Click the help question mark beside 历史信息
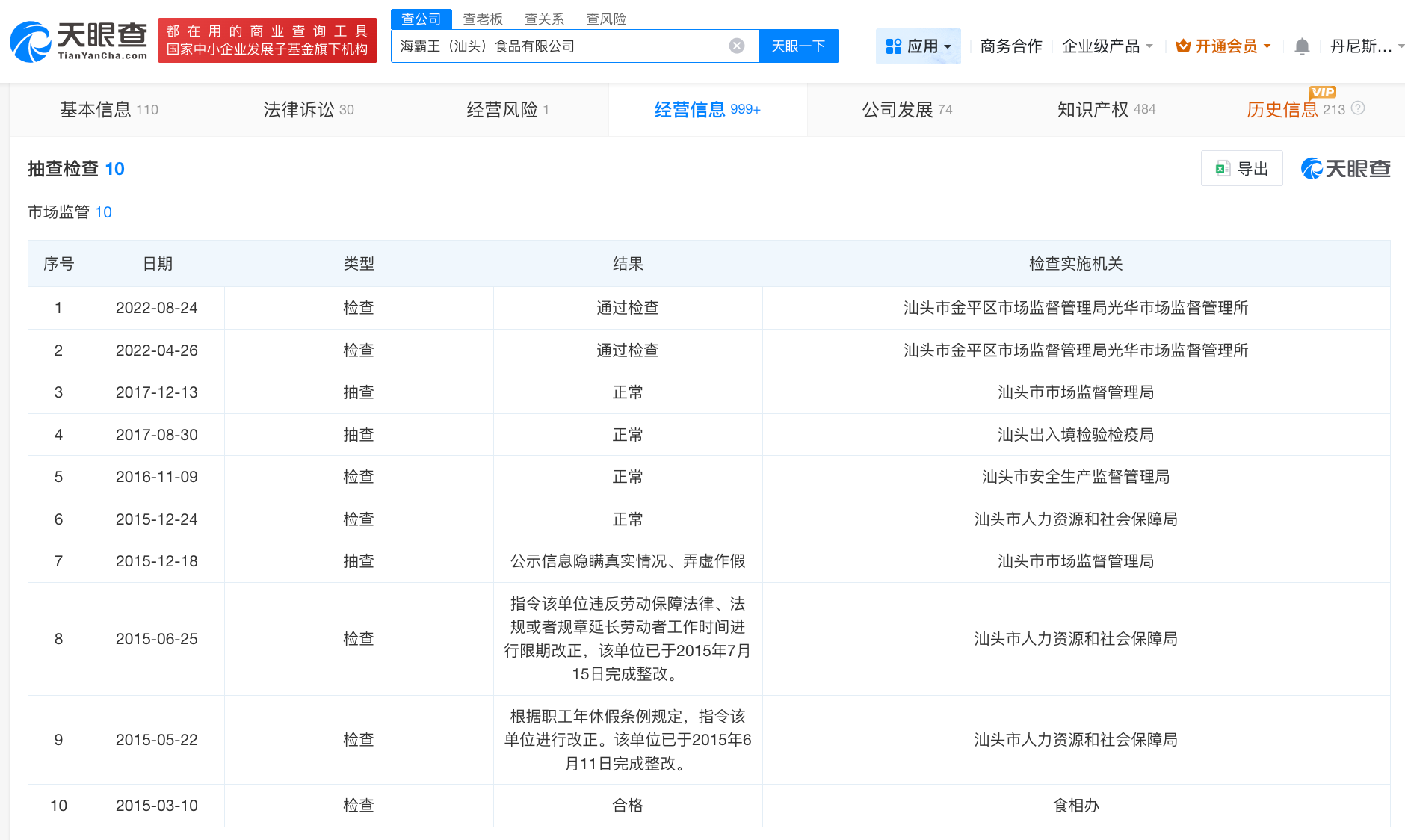1405x840 pixels. pos(1359,108)
